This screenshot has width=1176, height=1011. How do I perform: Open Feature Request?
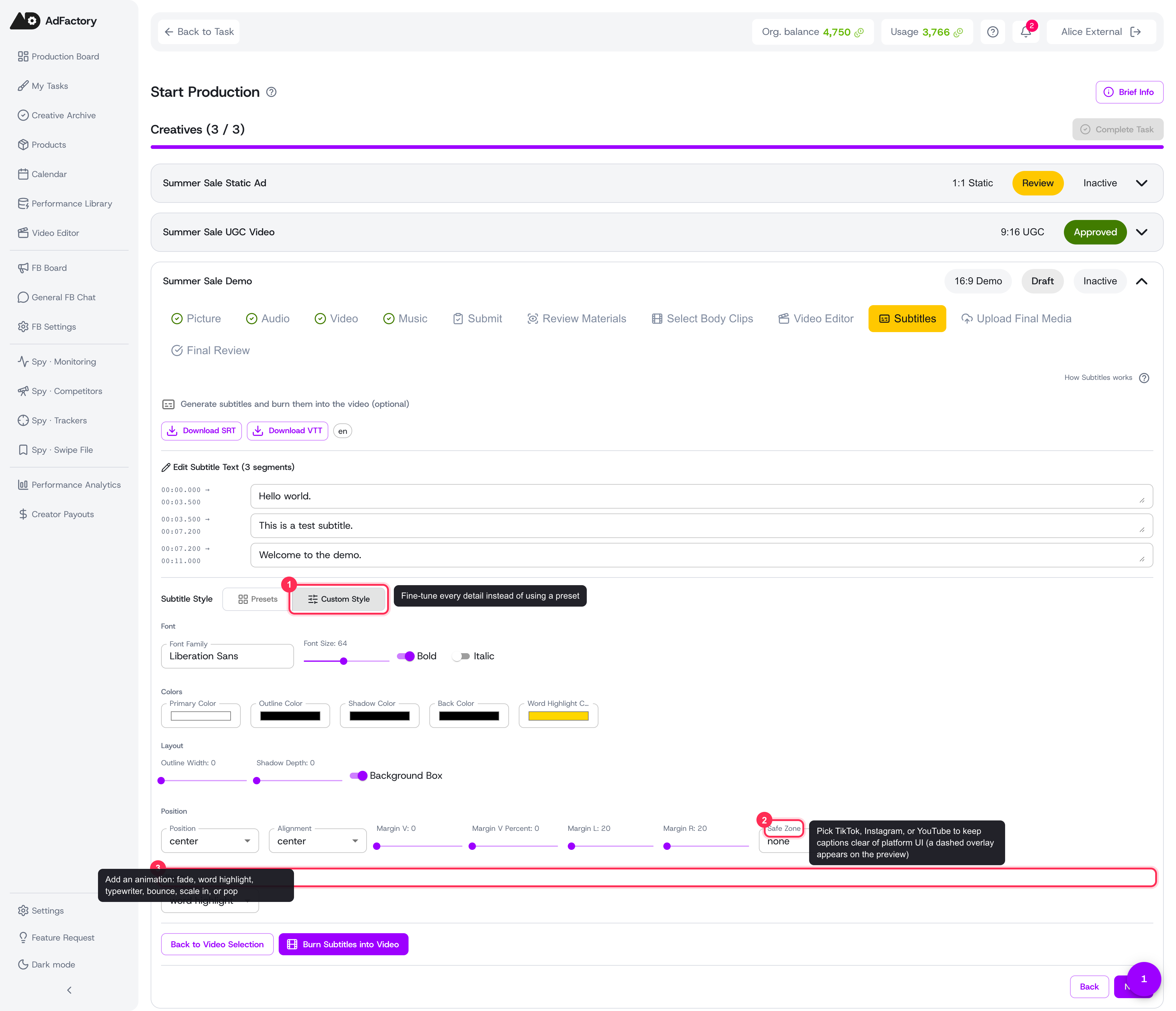(x=56, y=938)
